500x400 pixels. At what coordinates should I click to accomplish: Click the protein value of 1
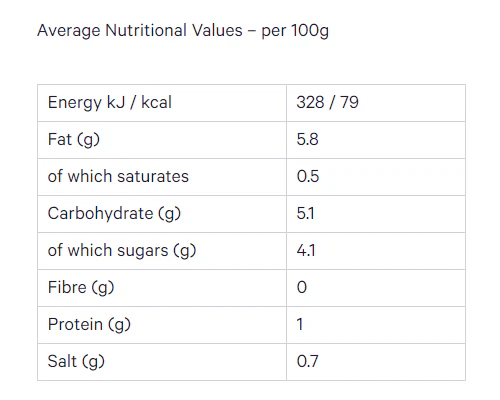point(300,324)
